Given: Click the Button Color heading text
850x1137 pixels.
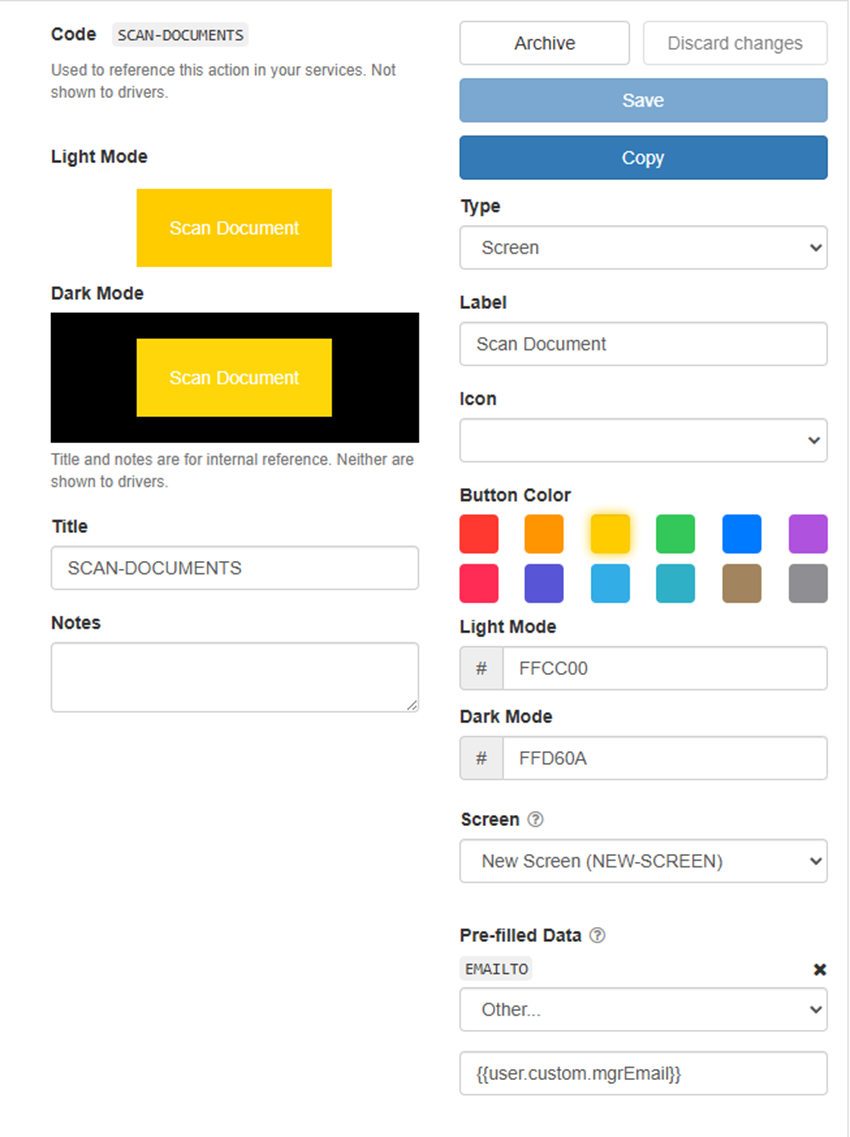Looking at the screenshot, I should [x=515, y=495].
